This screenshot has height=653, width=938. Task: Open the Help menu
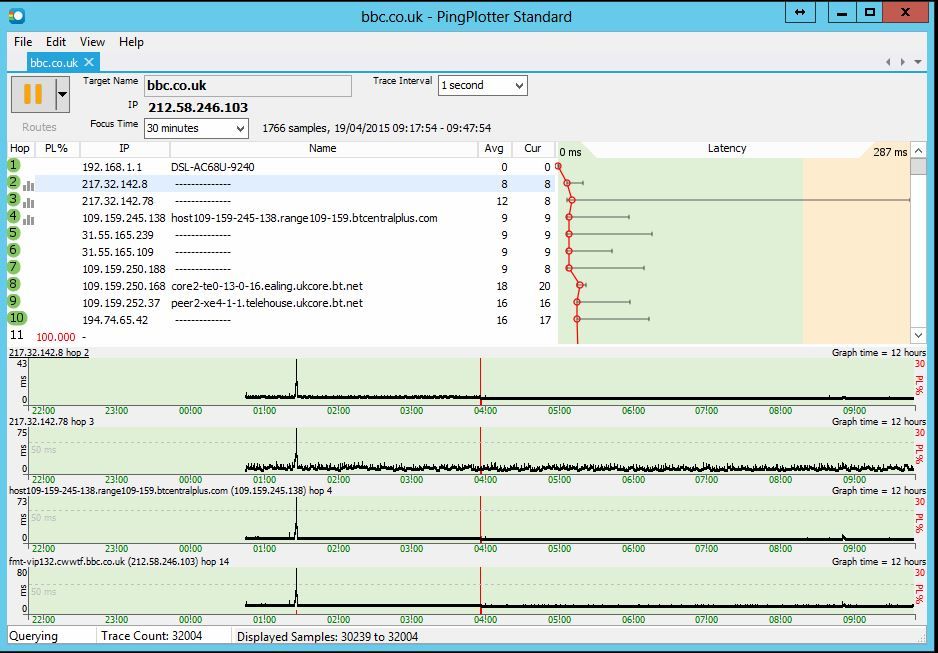click(131, 42)
